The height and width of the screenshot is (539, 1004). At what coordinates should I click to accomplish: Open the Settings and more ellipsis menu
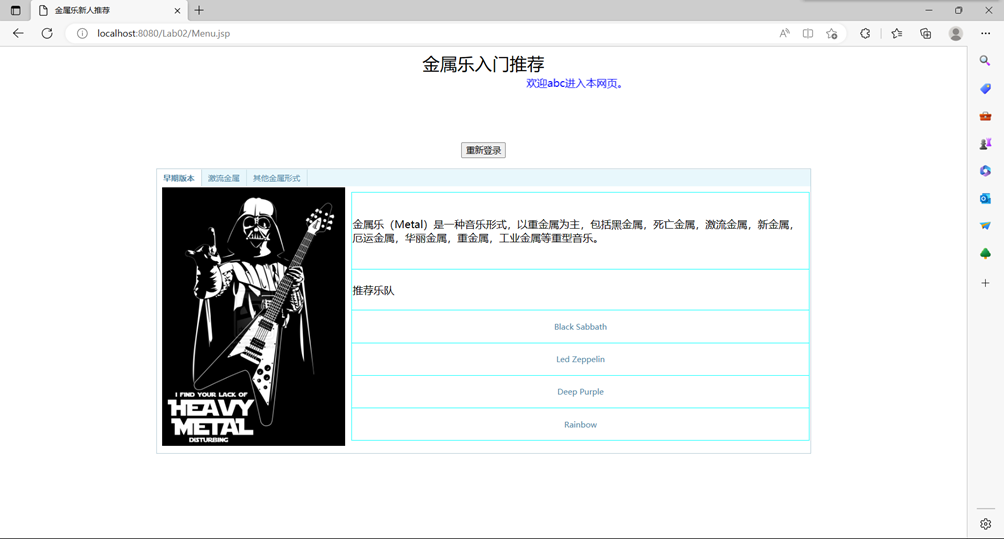(x=985, y=33)
